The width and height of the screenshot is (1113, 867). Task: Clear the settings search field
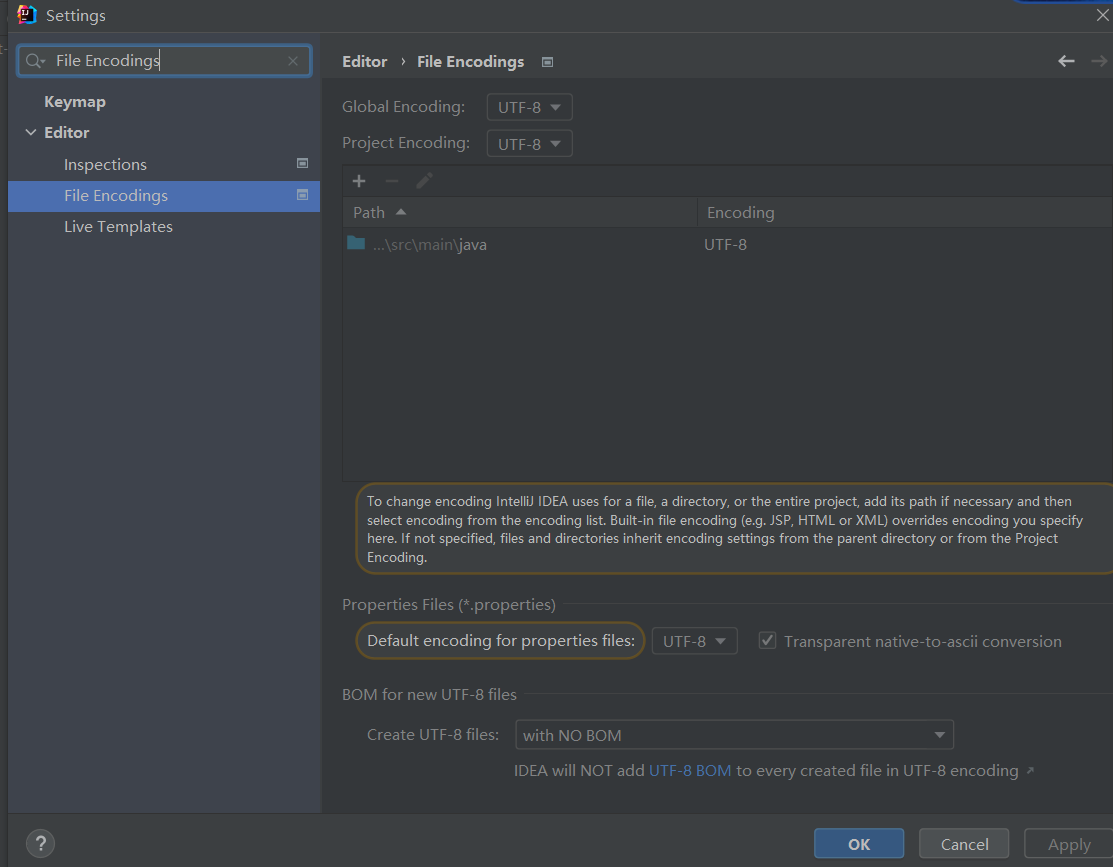point(292,61)
